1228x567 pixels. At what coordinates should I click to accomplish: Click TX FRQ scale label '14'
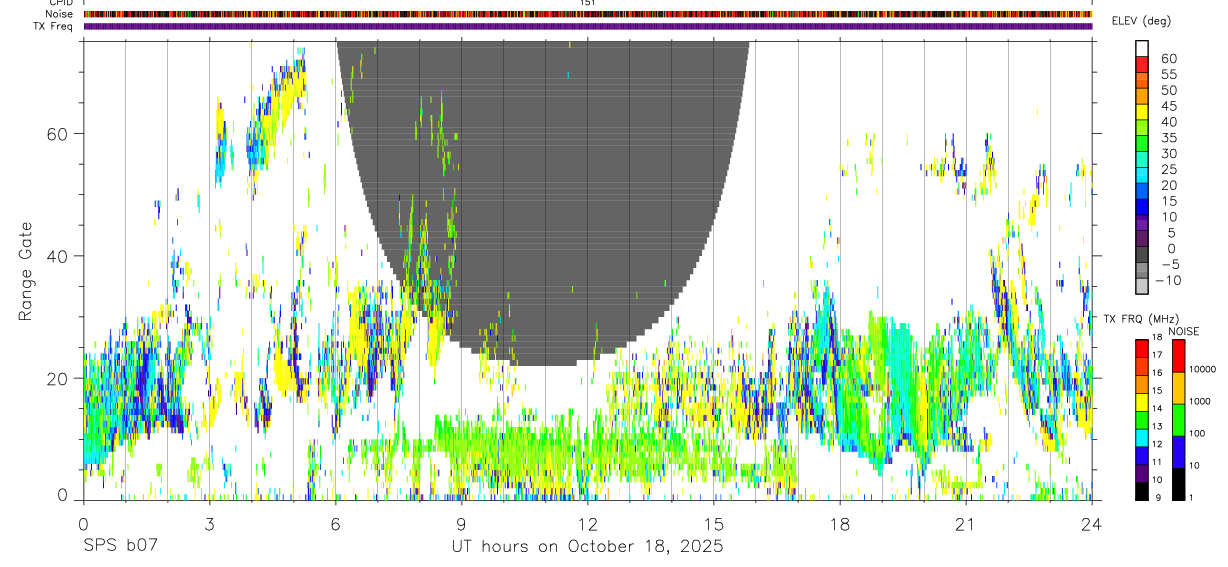[x=1157, y=409]
